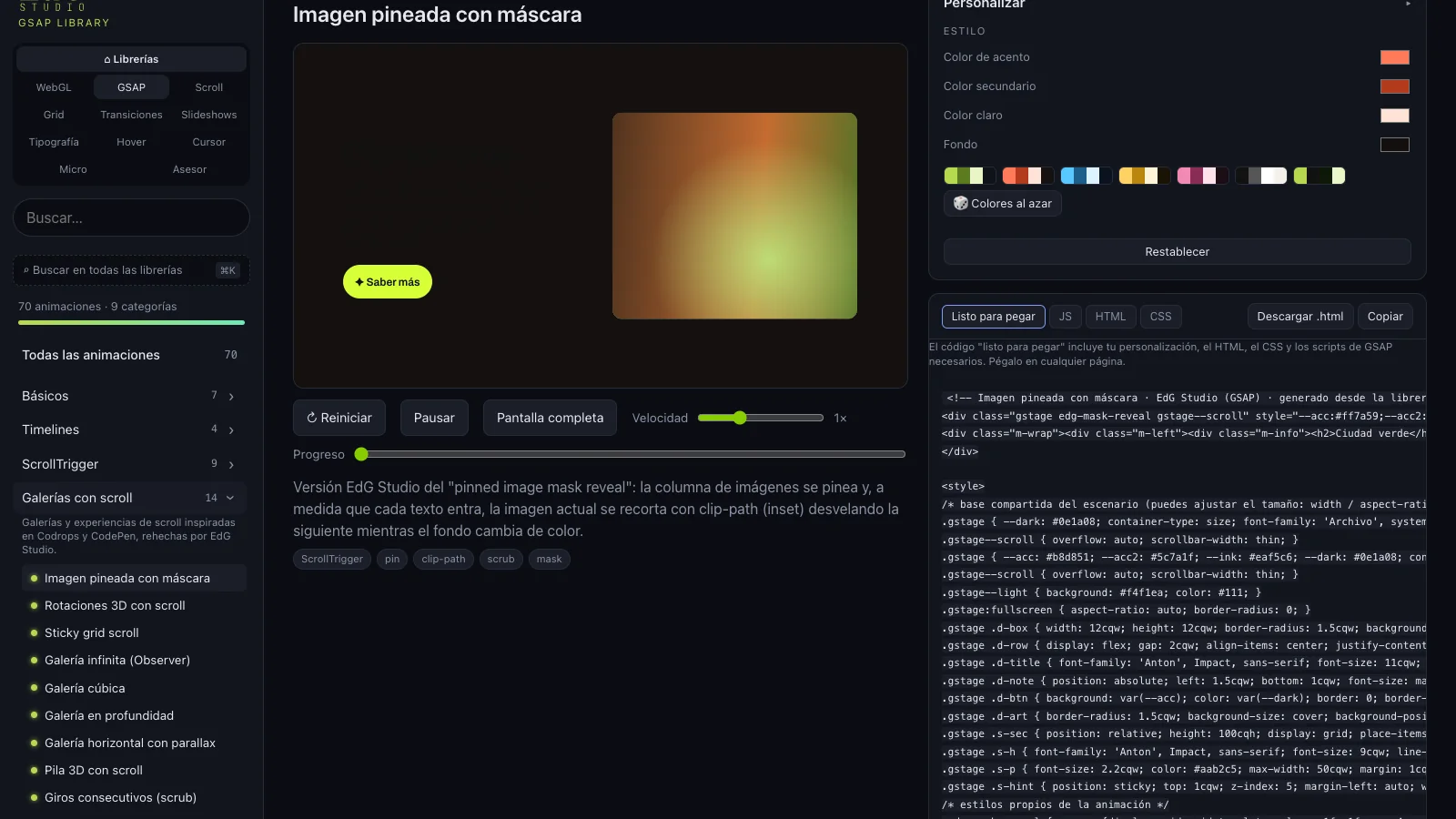The image size is (1456, 819).
Task: Randomize colors with Colores al azar
Action: pos(1003,204)
